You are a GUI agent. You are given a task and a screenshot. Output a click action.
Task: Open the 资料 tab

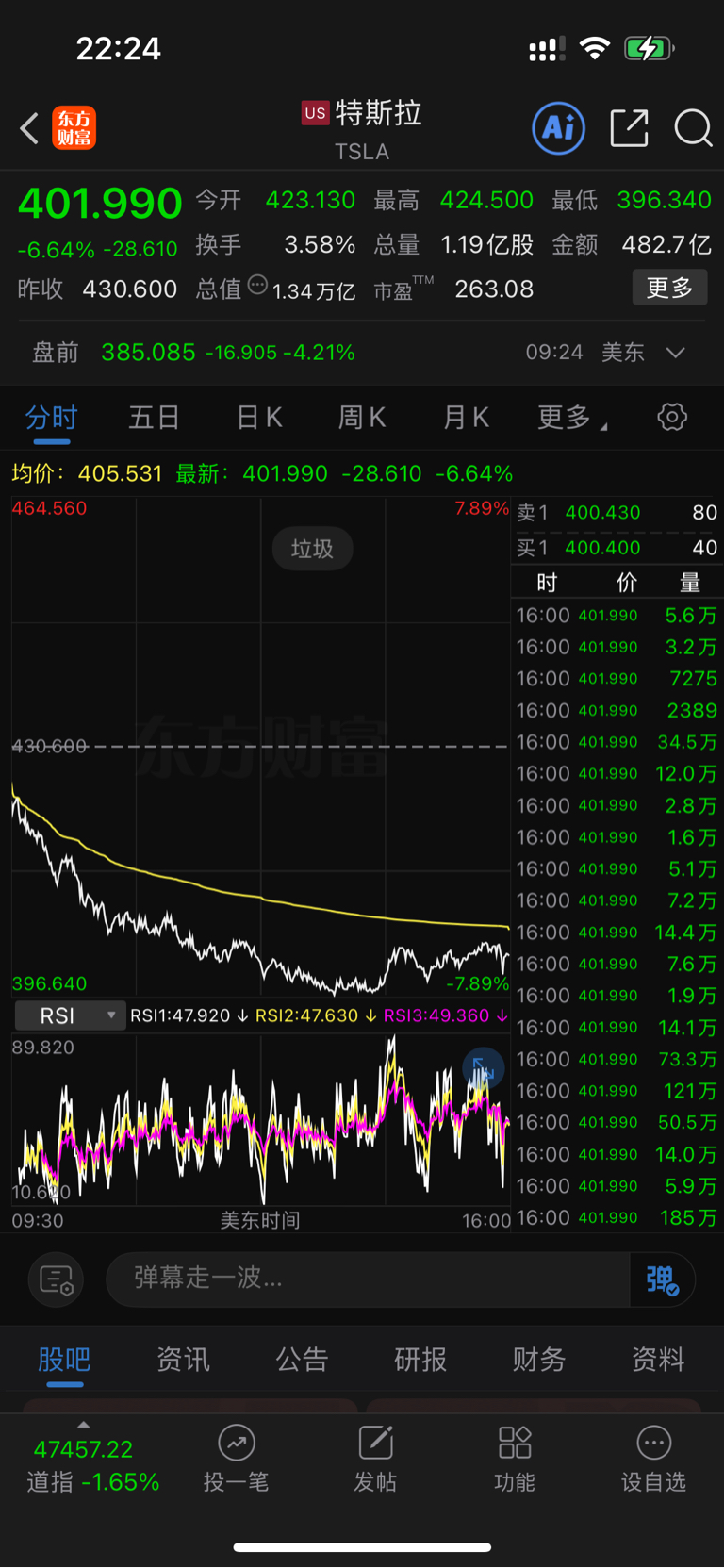point(658,1360)
